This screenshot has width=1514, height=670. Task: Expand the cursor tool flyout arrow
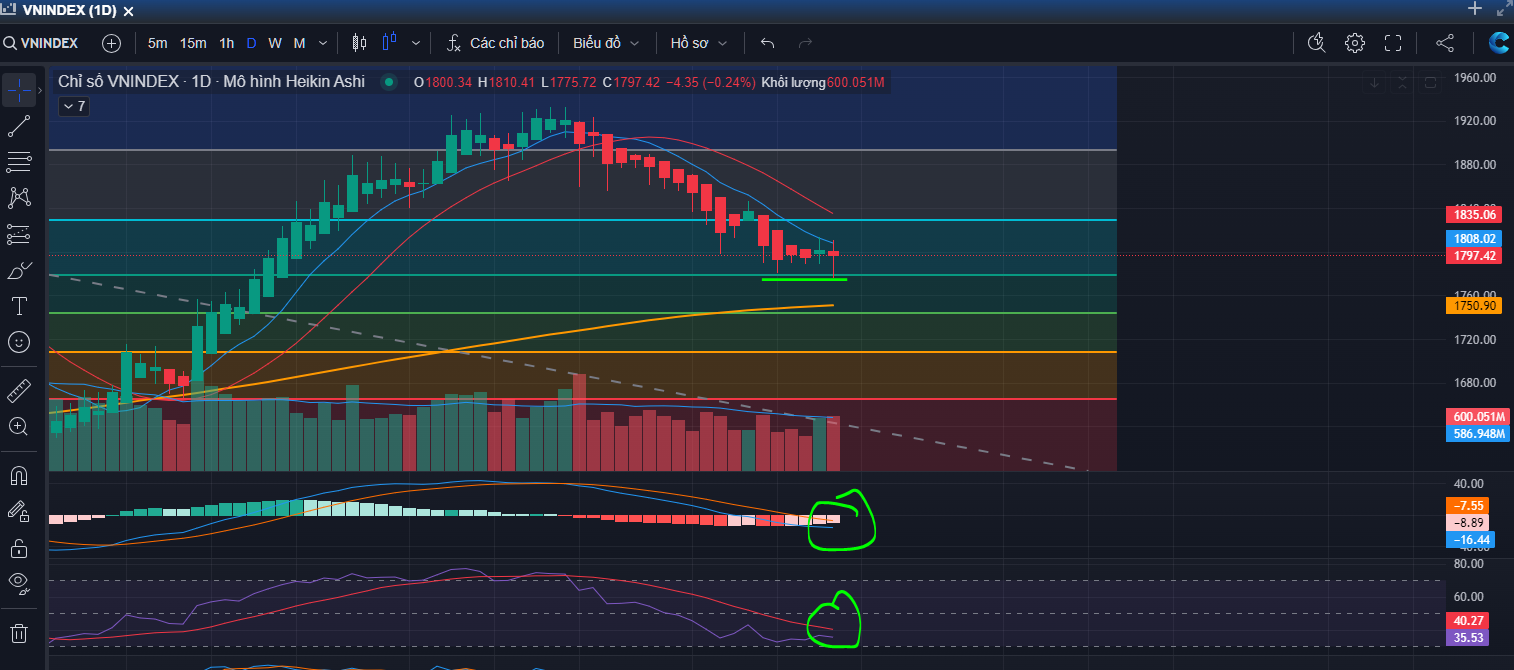(40, 90)
